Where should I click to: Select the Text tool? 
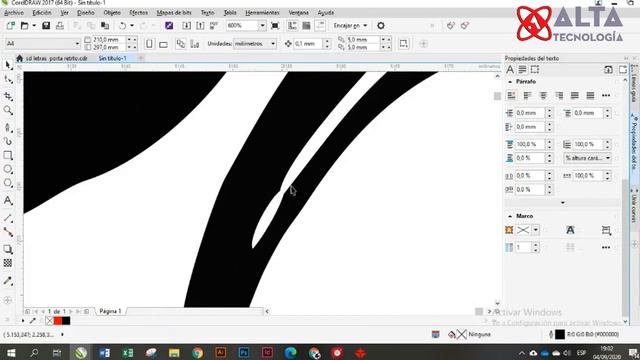coord(8,201)
